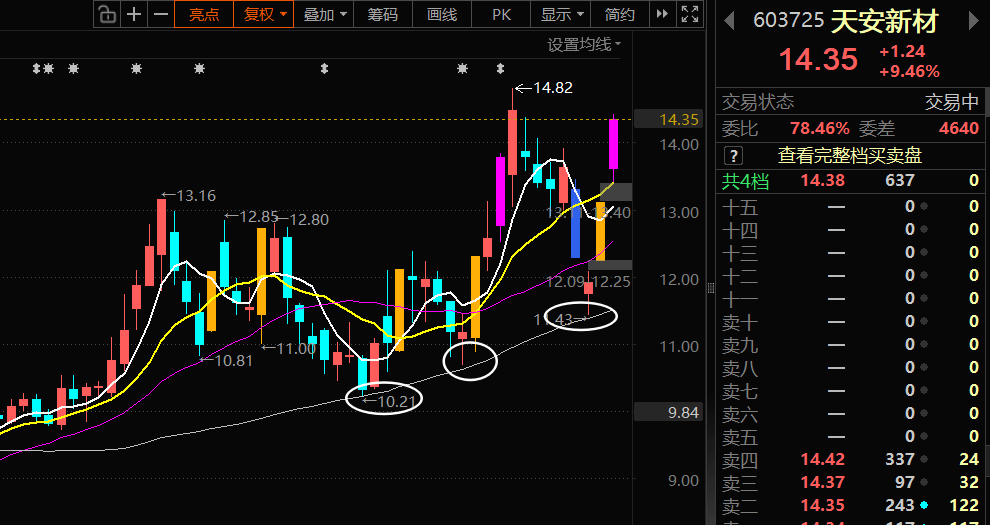990x525 pixels.
Task: Click the 13.16 peak label
Action: 196,196
